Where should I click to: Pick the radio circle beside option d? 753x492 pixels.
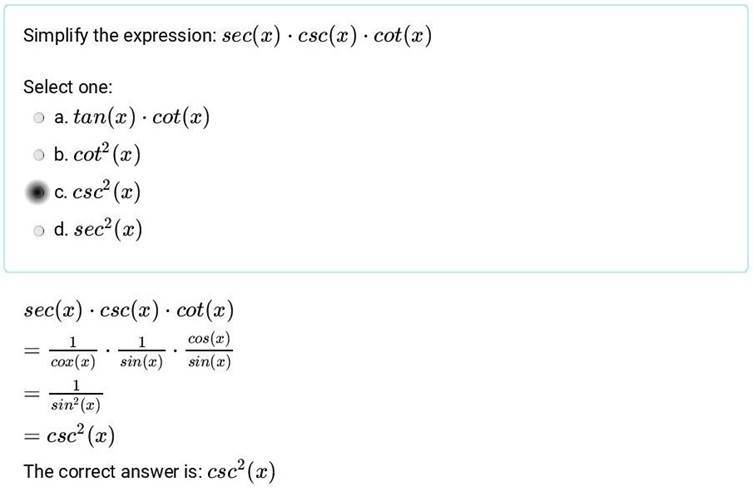point(39,231)
